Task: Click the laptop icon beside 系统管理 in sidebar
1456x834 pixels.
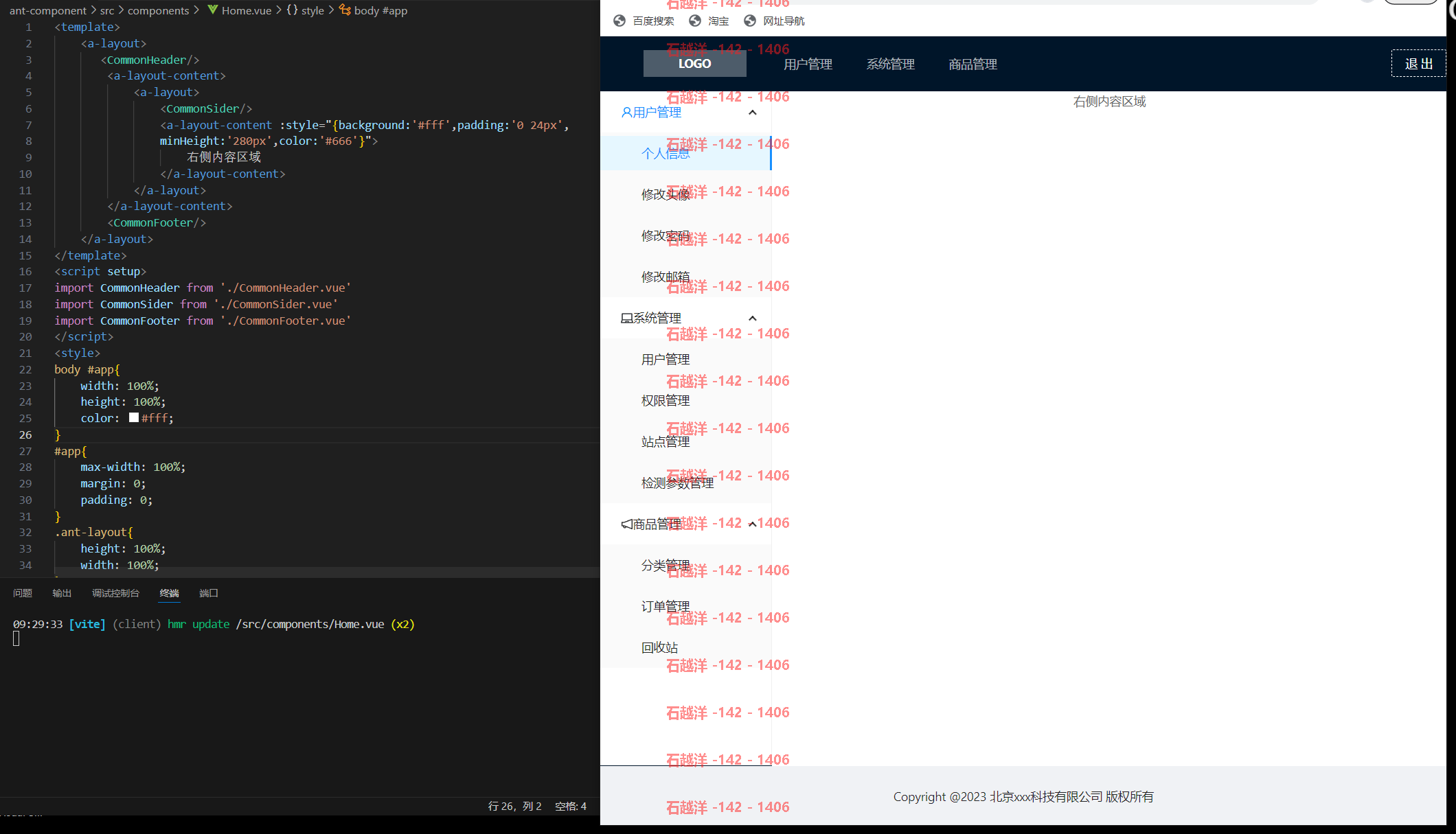Action: click(x=626, y=318)
